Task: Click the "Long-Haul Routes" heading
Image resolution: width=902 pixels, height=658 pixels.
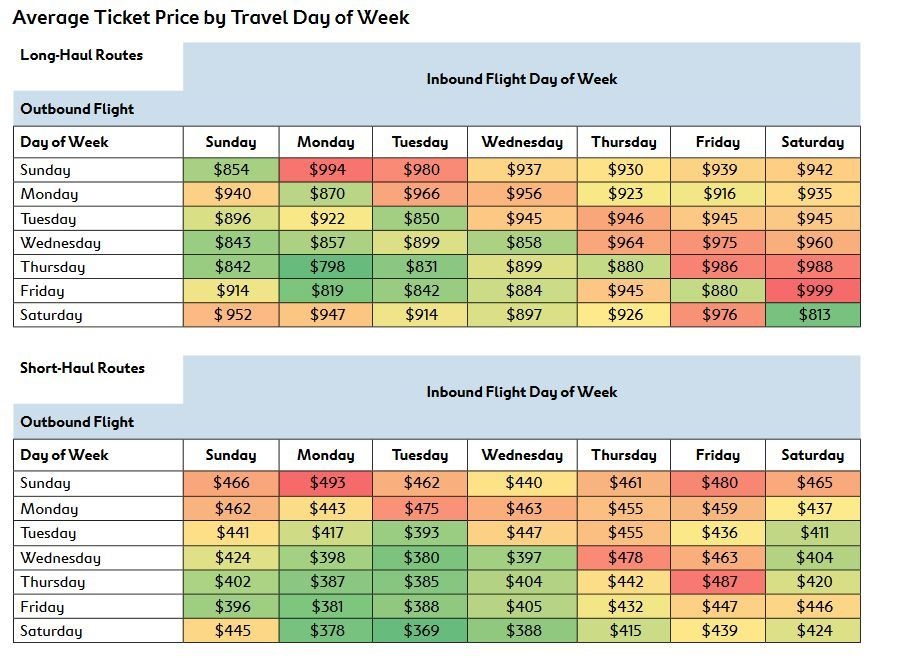Action: click(82, 55)
